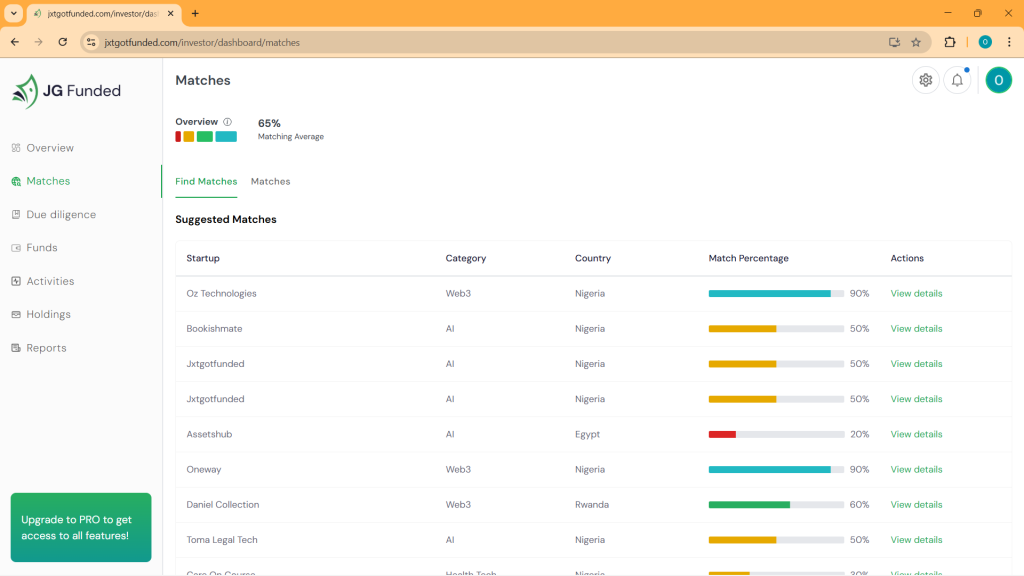Go to Due diligence in sidebar
1024x576 pixels.
point(61,214)
